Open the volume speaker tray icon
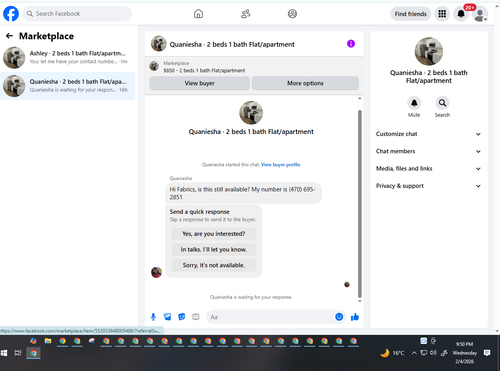Viewport: 500px width, 371px height. coord(433,353)
